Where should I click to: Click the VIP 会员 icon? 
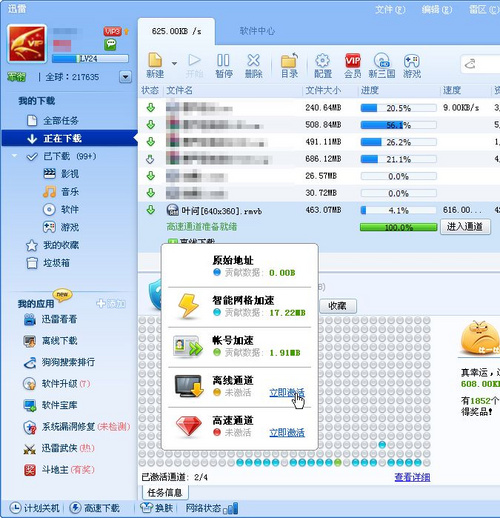pos(353,65)
